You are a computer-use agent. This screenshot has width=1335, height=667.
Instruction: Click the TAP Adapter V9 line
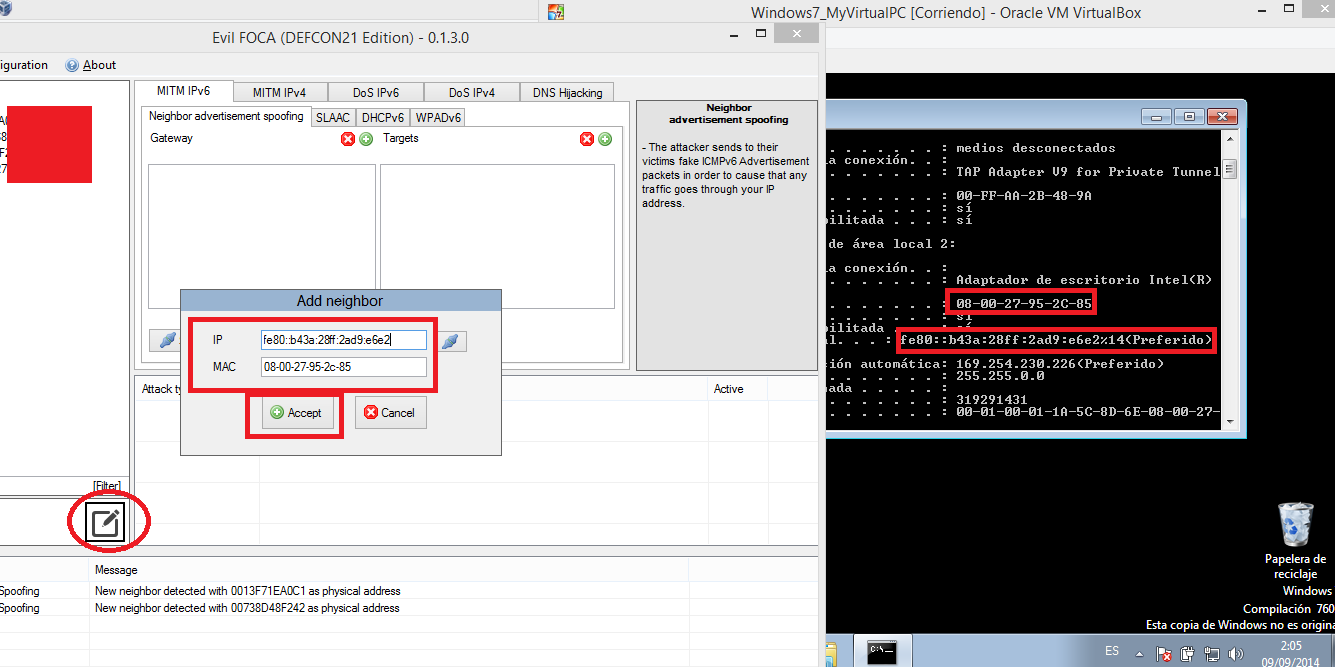1088,172
